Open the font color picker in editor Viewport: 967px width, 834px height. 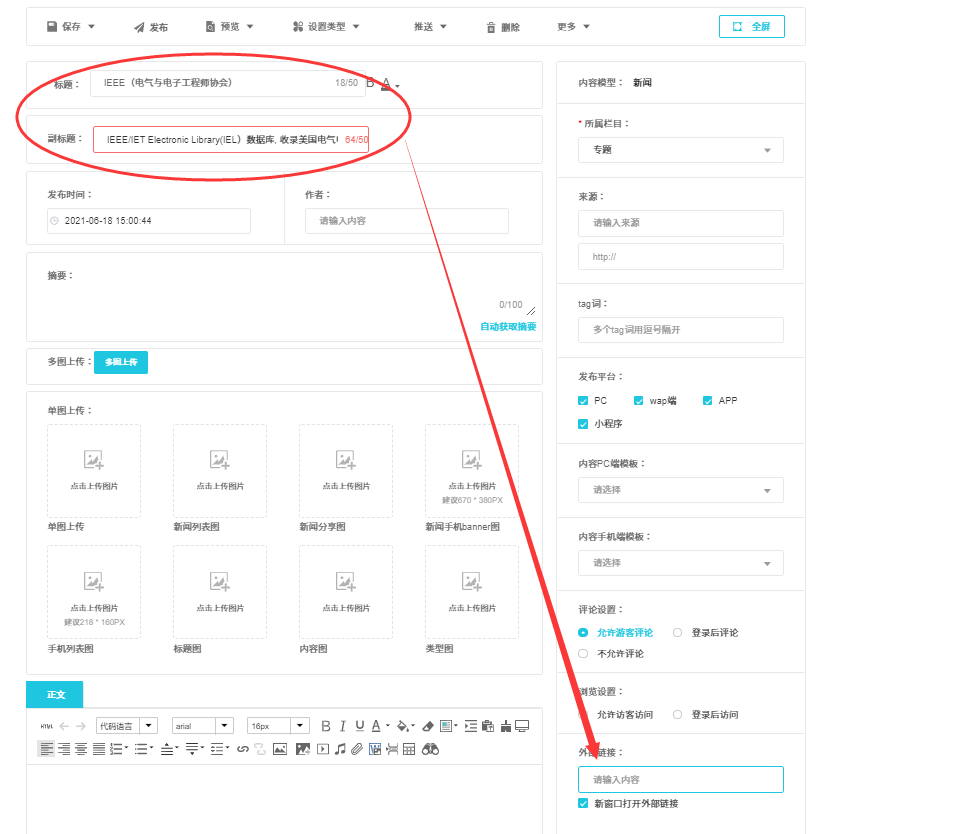(x=380, y=726)
